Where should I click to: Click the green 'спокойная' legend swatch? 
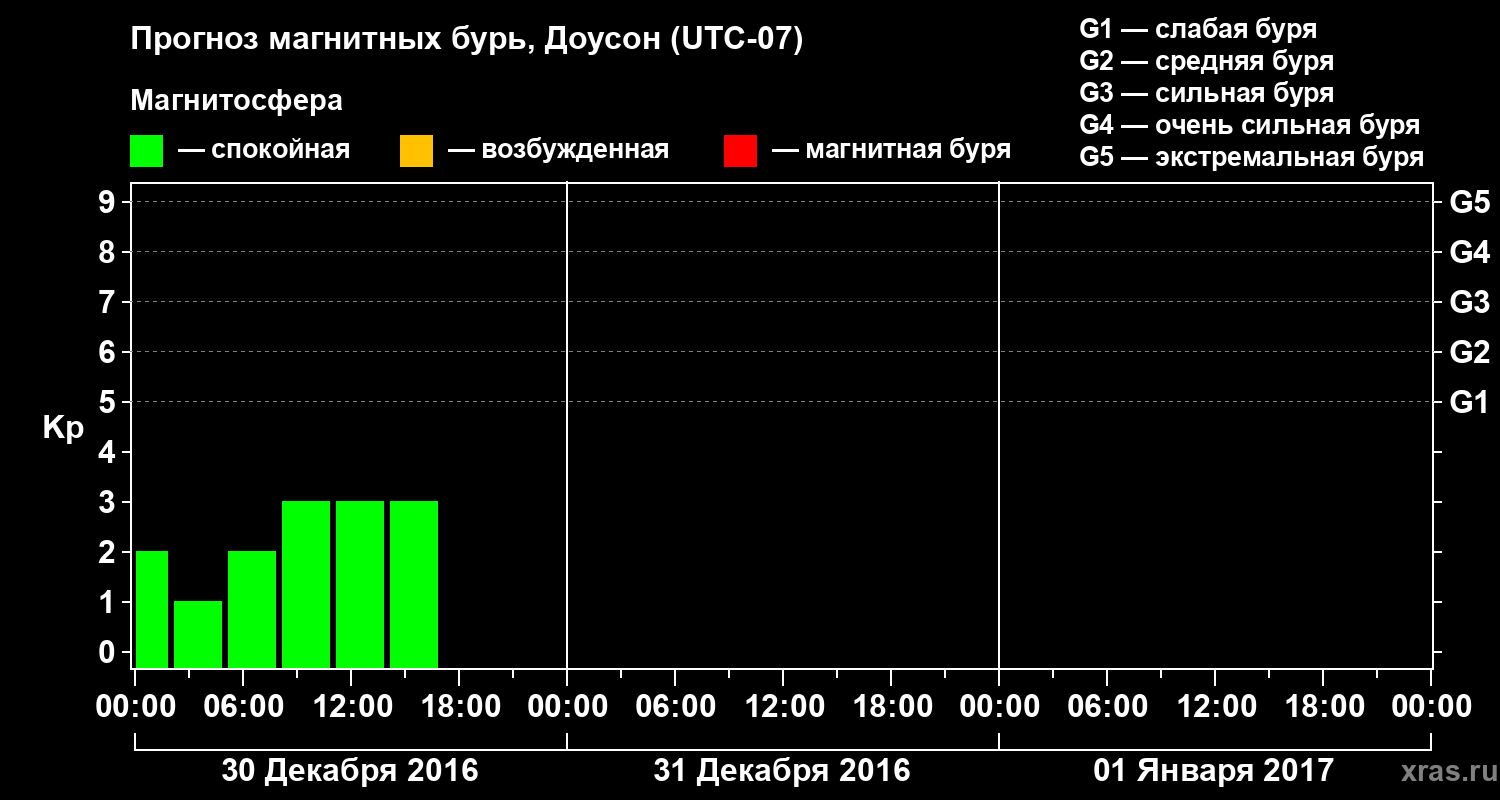(147, 150)
